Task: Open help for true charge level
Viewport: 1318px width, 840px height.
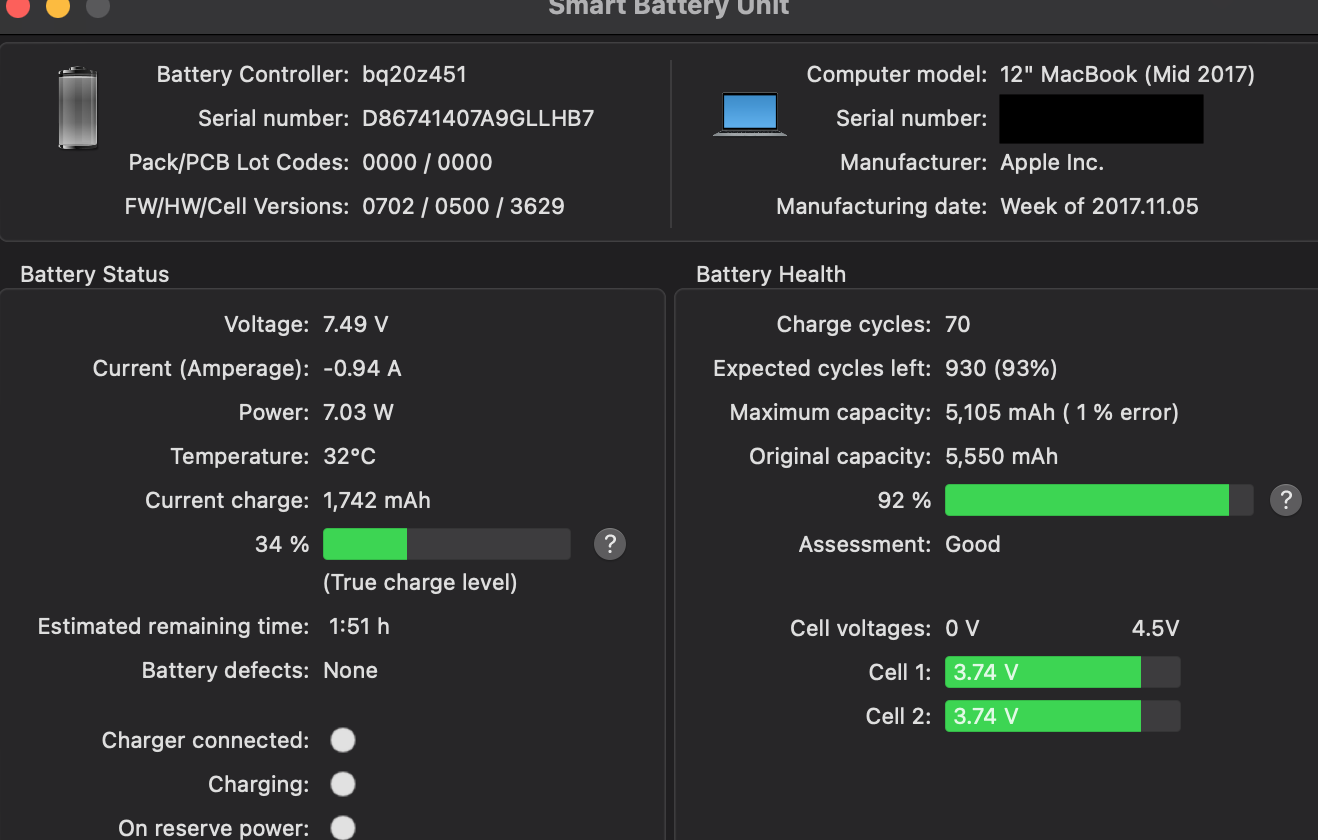Action: click(610, 544)
